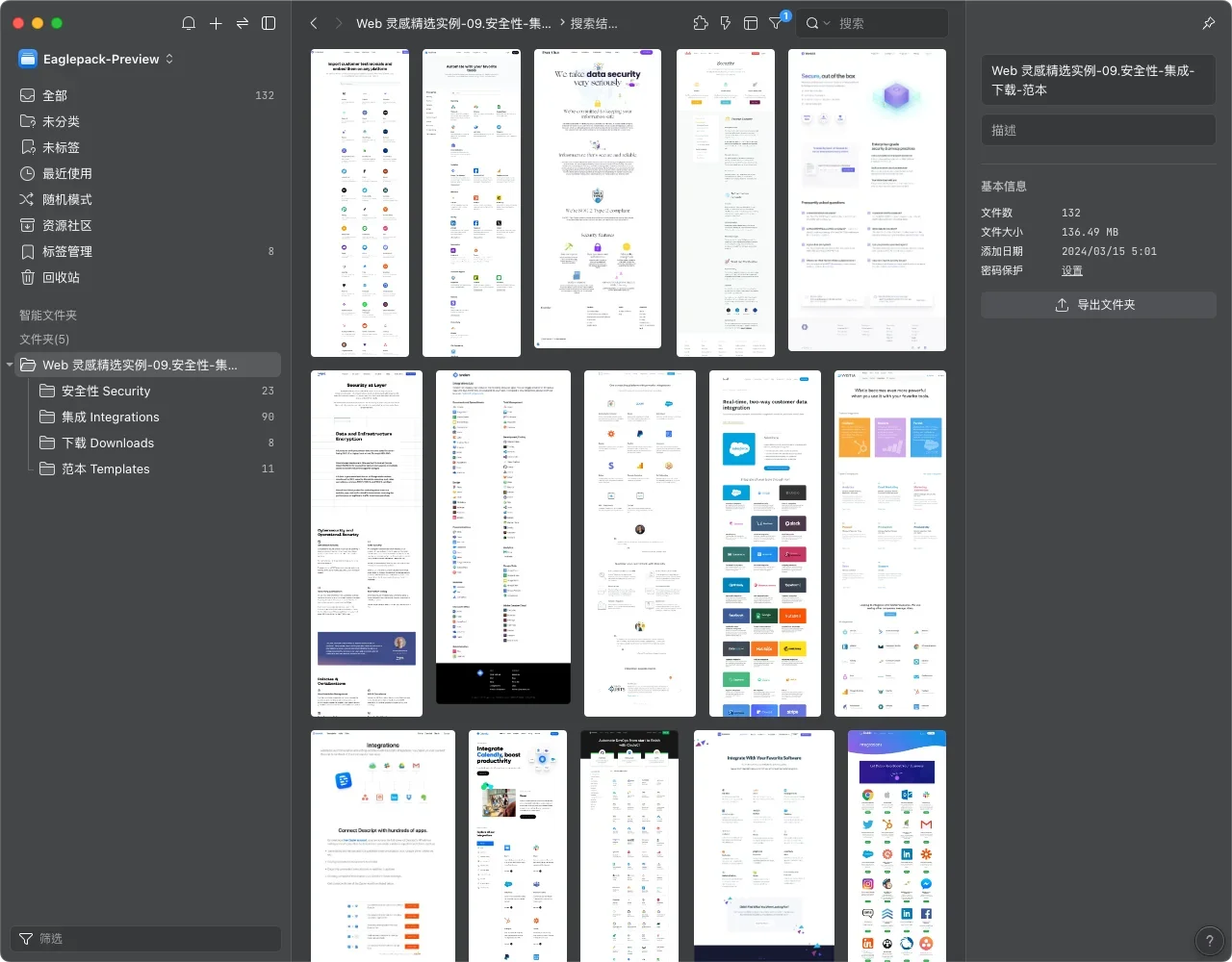1232x962 pixels.
Task: Open 标签管理 in the sidebar
Action: tap(67, 251)
